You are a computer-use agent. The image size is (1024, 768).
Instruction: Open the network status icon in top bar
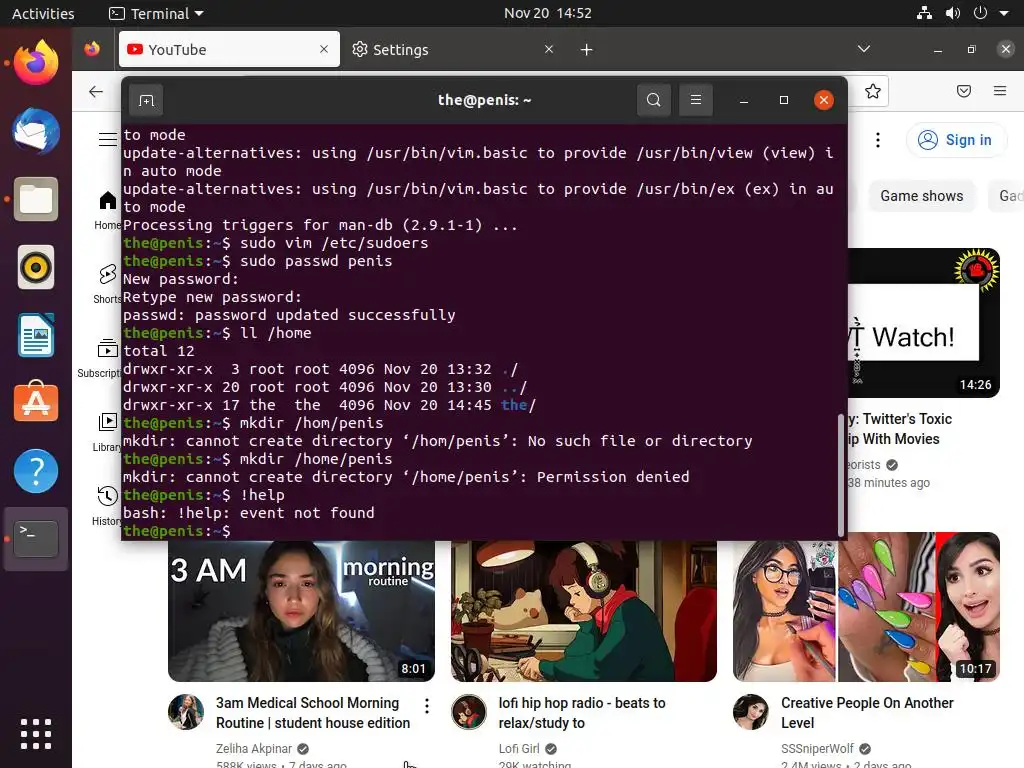pyautogui.click(x=924, y=13)
